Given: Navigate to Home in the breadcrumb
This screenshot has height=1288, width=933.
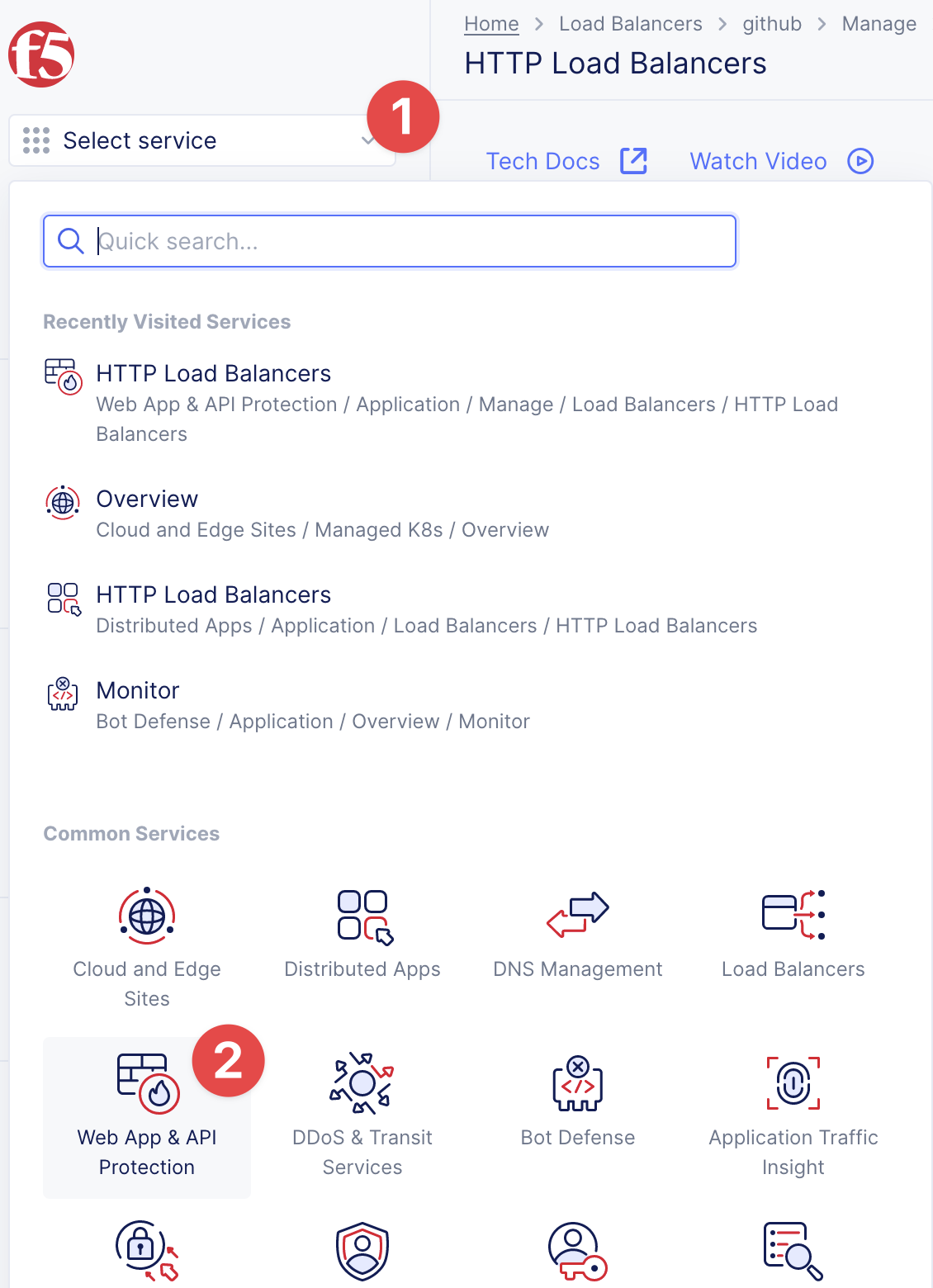Looking at the screenshot, I should tap(491, 24).
